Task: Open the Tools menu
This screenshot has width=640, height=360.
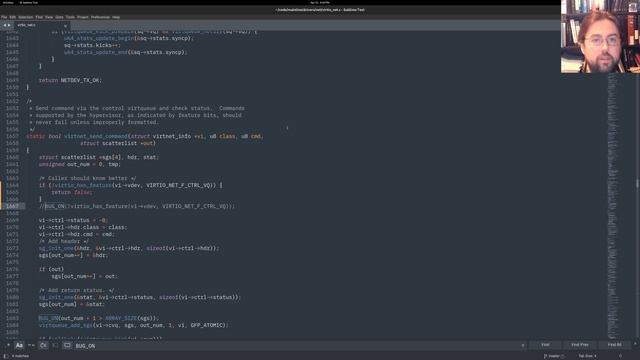Action: [x=70, y=17]
